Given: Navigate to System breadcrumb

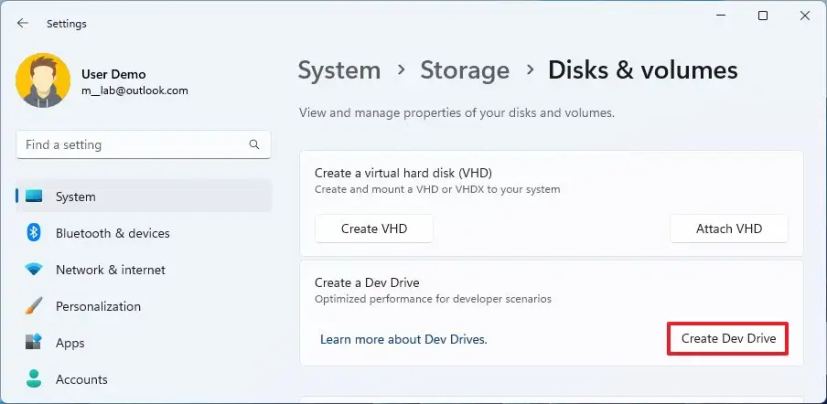Looking at the screenshot, I should coord(339,70).
